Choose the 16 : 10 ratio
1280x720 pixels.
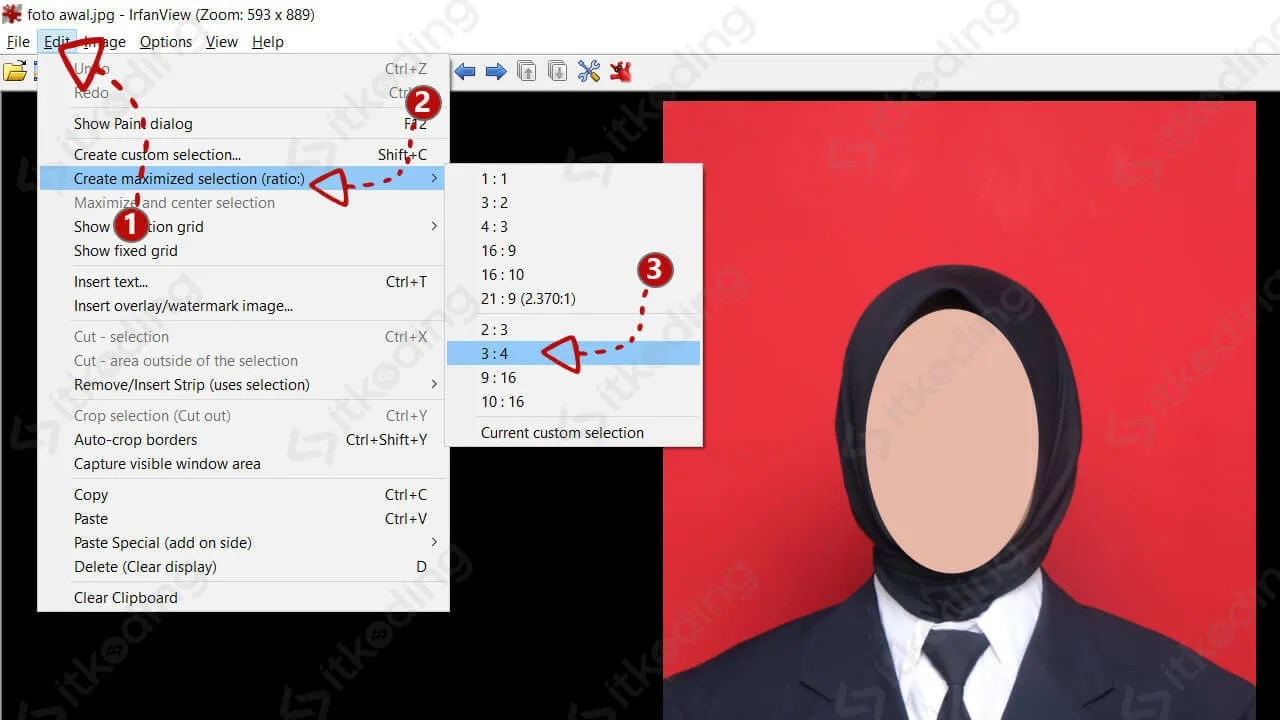point(573,275)
